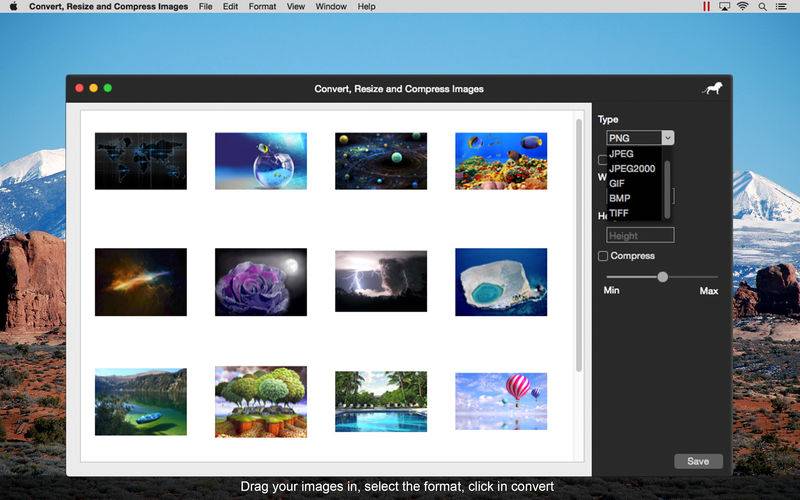Open Notification Center list icon

781,7
